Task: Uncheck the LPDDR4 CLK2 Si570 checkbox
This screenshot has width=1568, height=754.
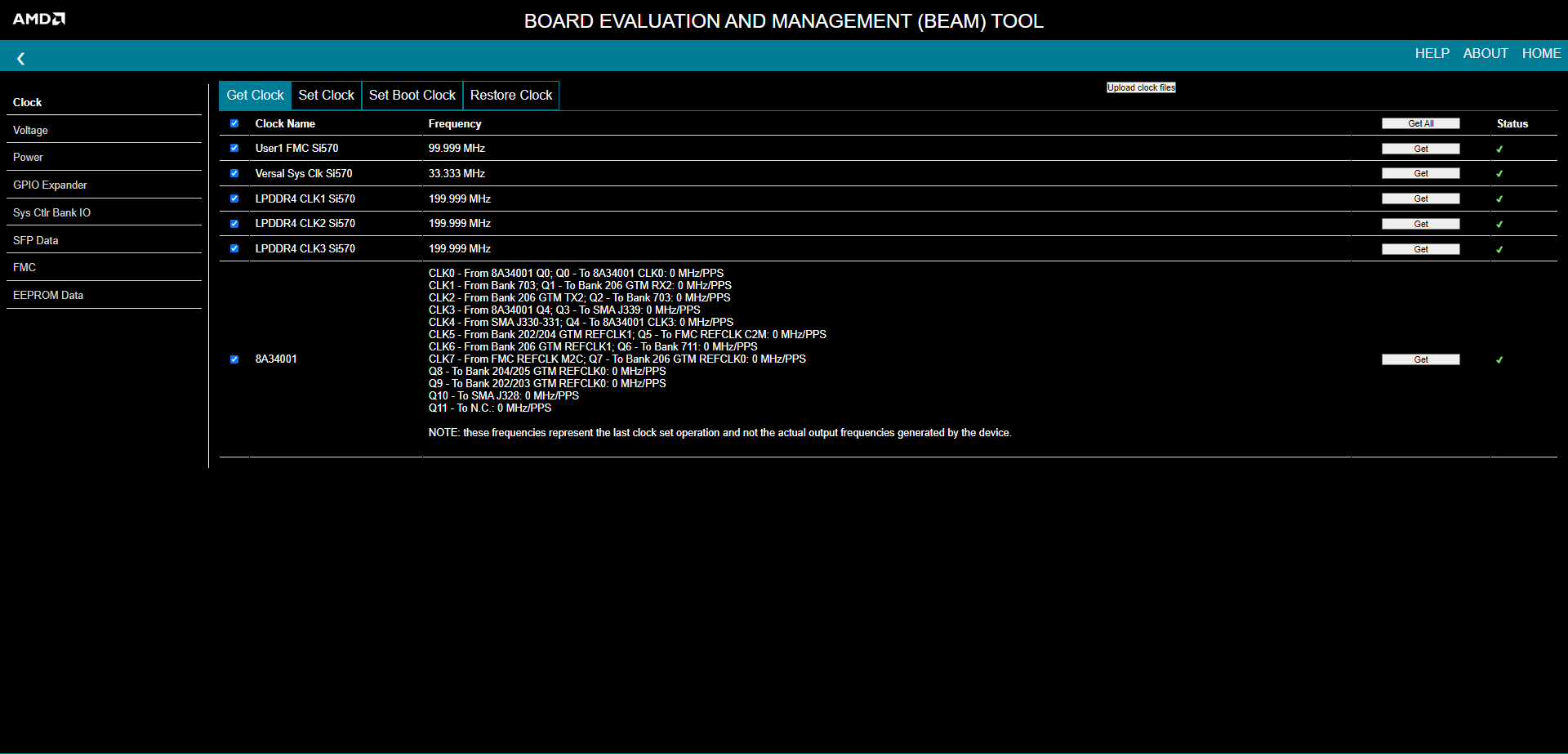Action: (234, 224)
